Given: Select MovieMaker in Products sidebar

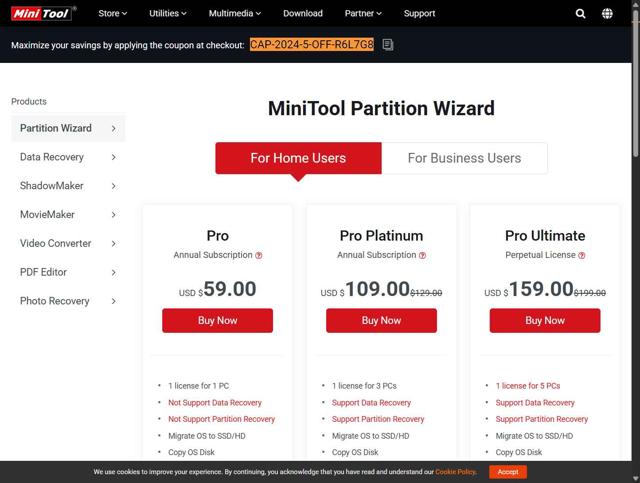Looking at the screenshot, I should 68,215.
